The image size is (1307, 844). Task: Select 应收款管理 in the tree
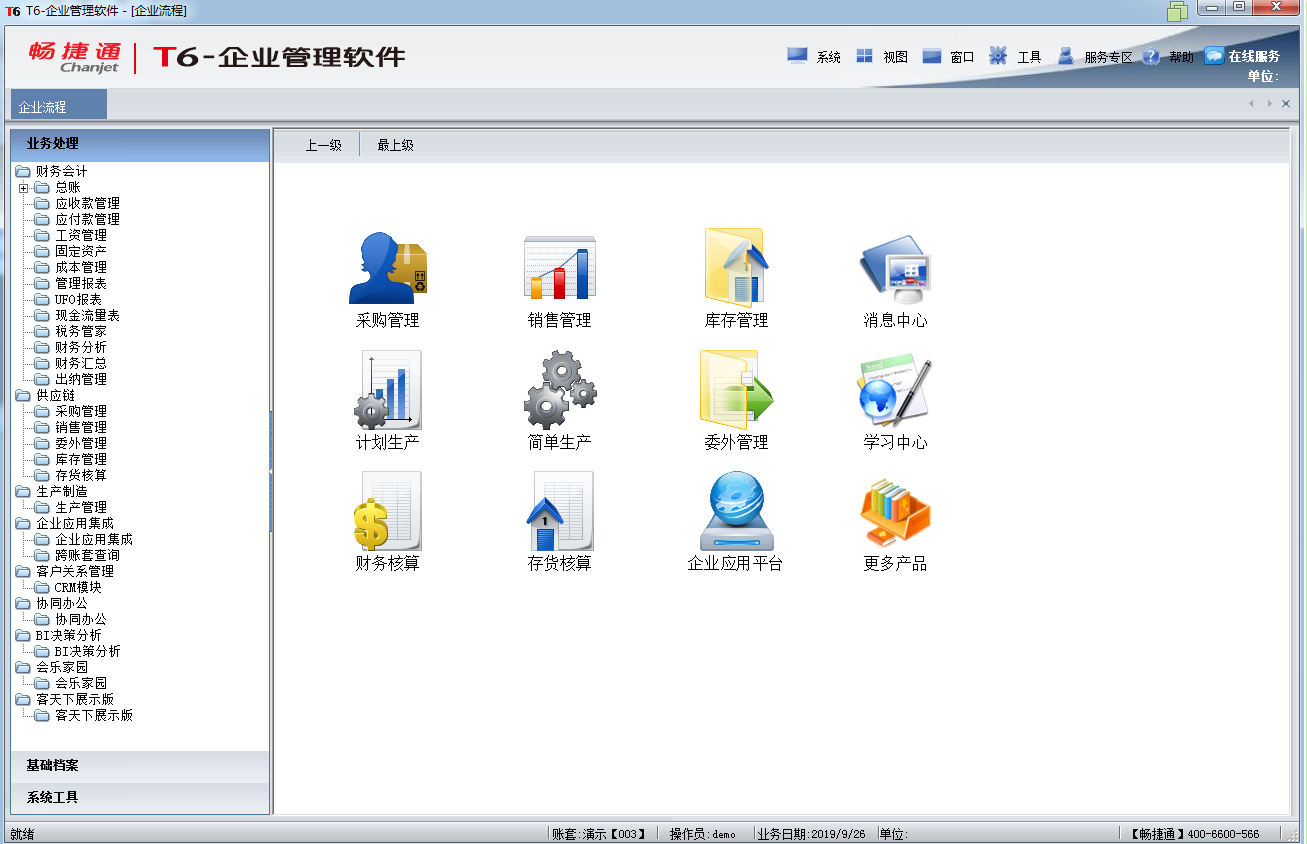(x=87, y=203)
